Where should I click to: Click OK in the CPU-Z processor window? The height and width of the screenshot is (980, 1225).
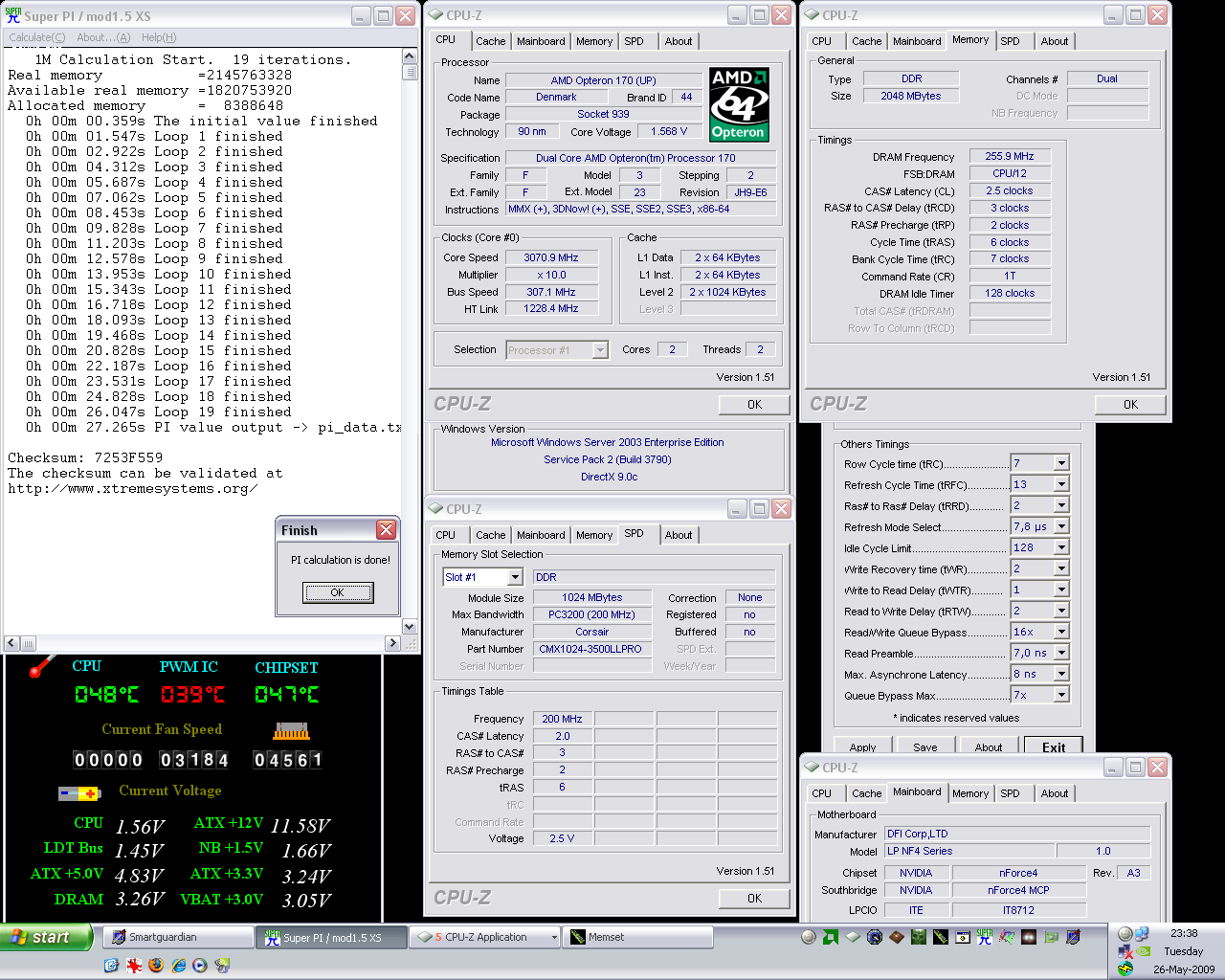pos(754,405)
